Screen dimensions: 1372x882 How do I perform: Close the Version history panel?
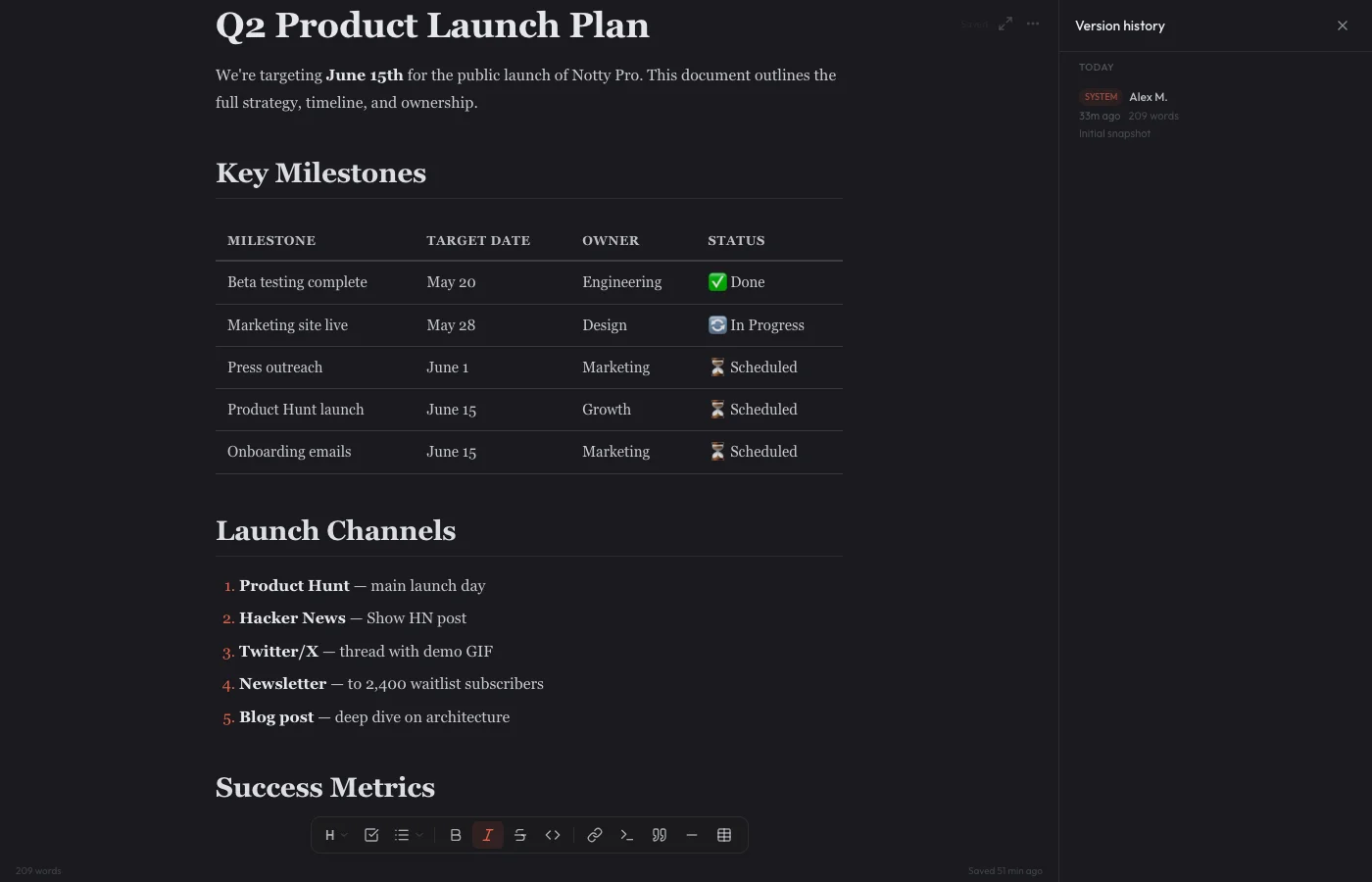coord(1343,25)
